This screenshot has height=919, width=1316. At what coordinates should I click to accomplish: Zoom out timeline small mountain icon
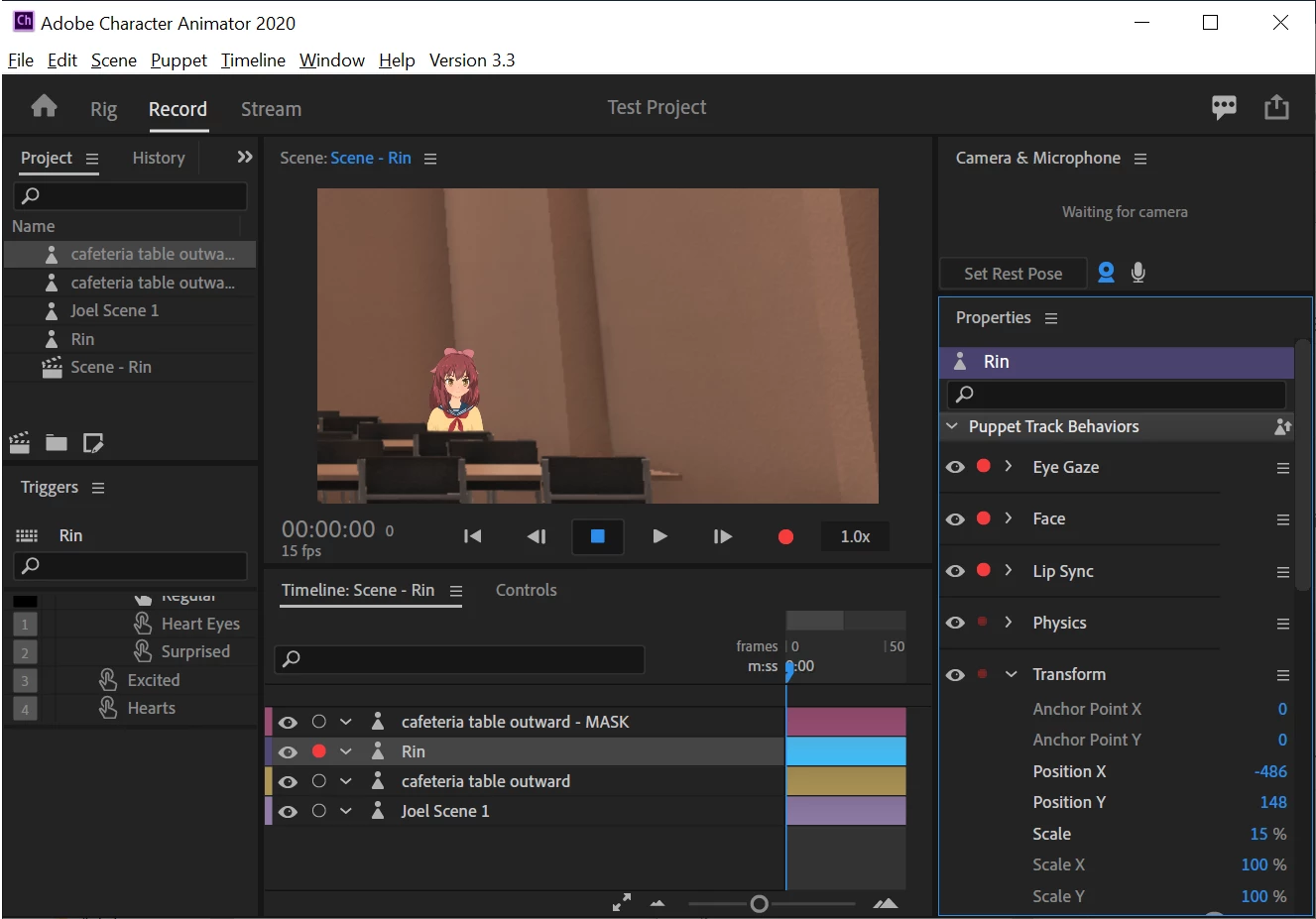pyautogui.click(x=658, y=903)
